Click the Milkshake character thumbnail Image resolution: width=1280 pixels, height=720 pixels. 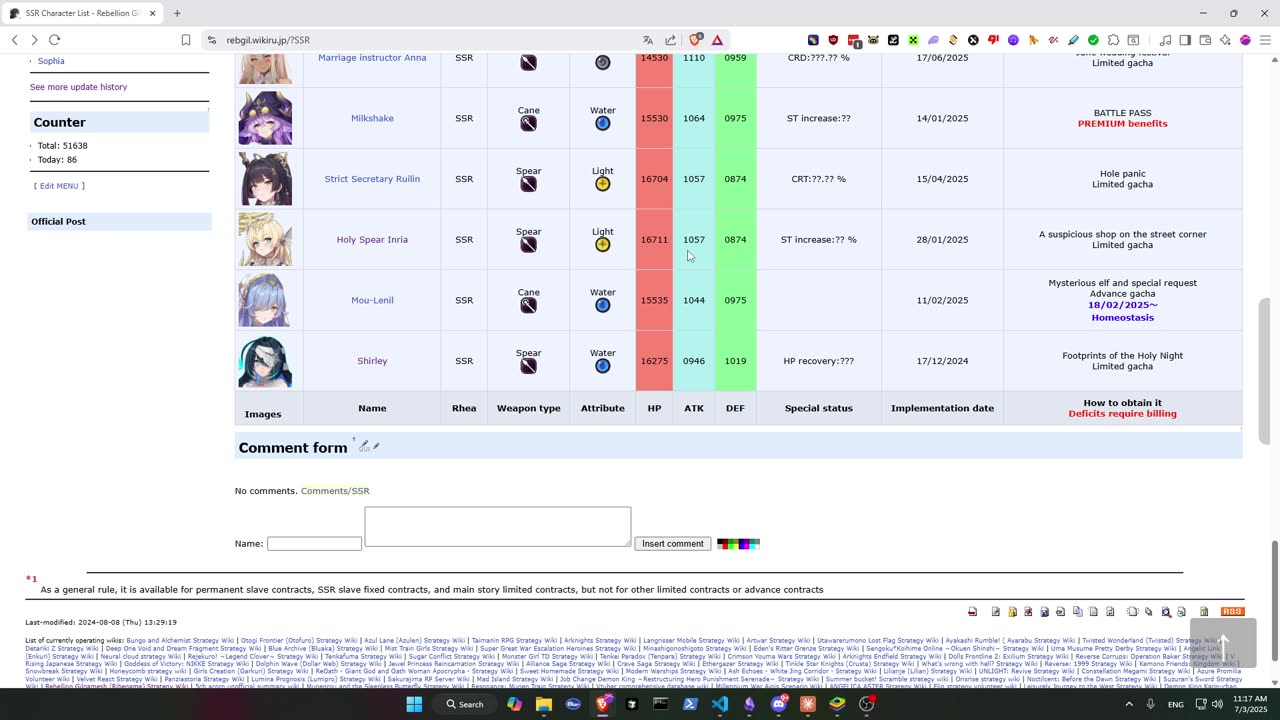click(x=265, y=118)
